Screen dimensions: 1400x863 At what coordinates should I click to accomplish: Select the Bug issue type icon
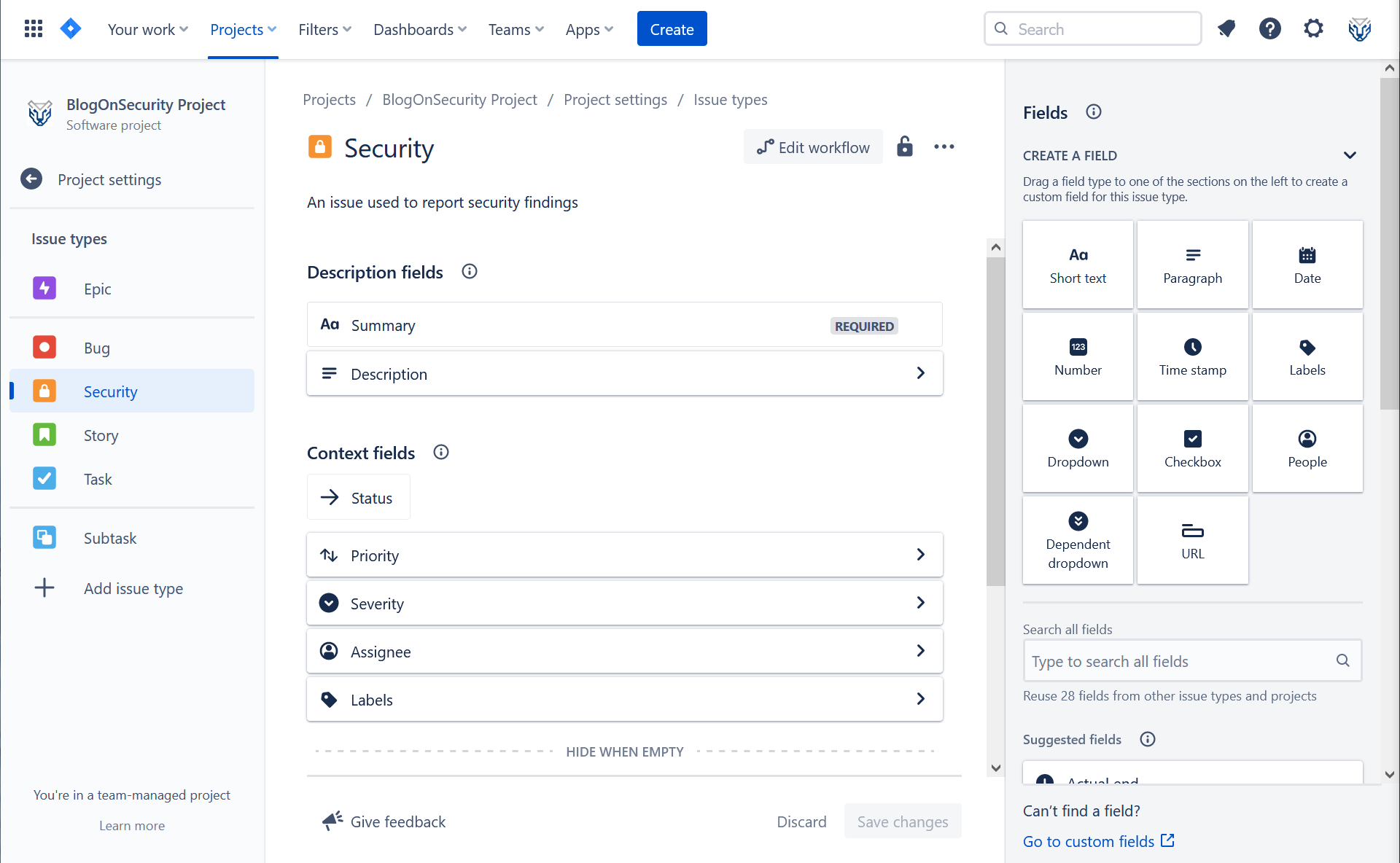[44, 348]
